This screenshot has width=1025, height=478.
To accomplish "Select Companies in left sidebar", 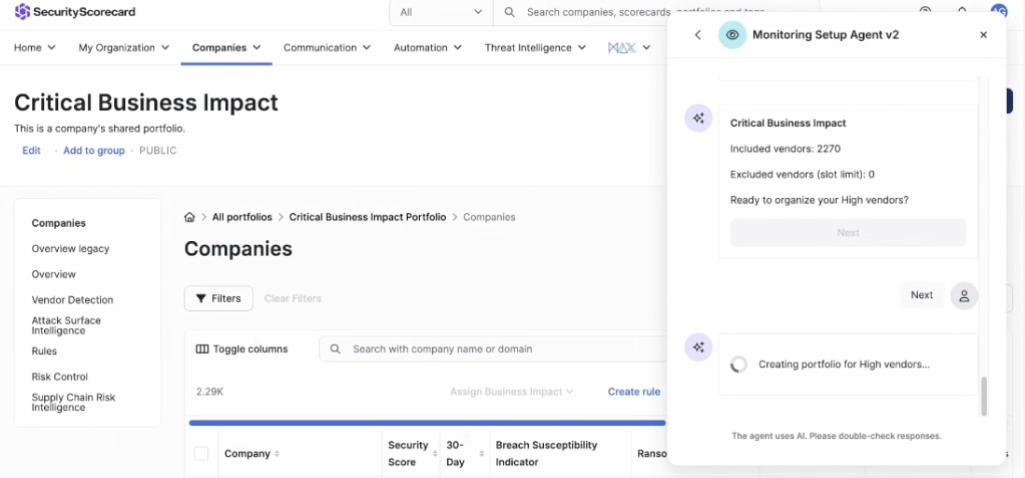I will (59, 223).
